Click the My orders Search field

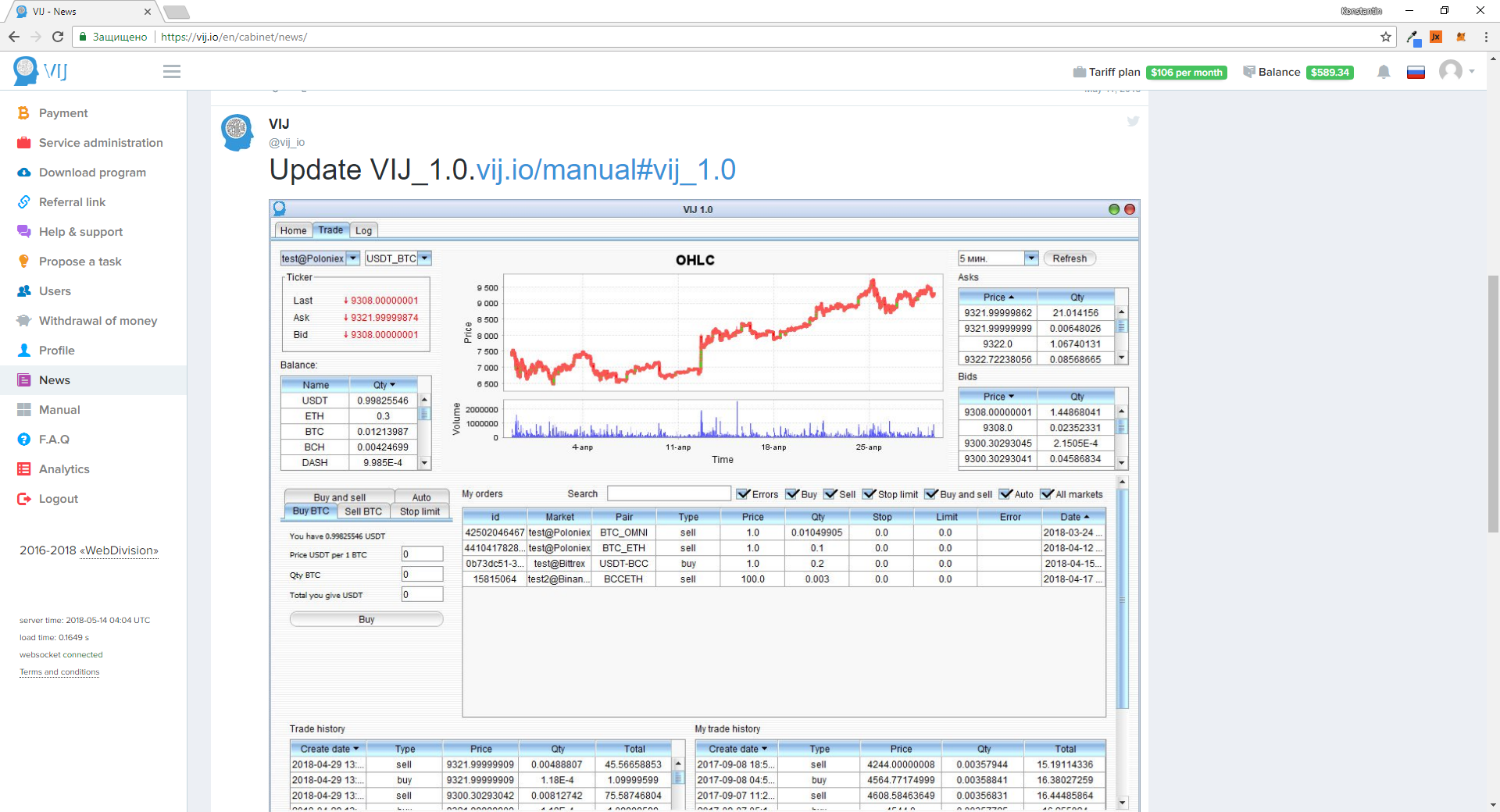pyautogui.click(x=669, y=493)
